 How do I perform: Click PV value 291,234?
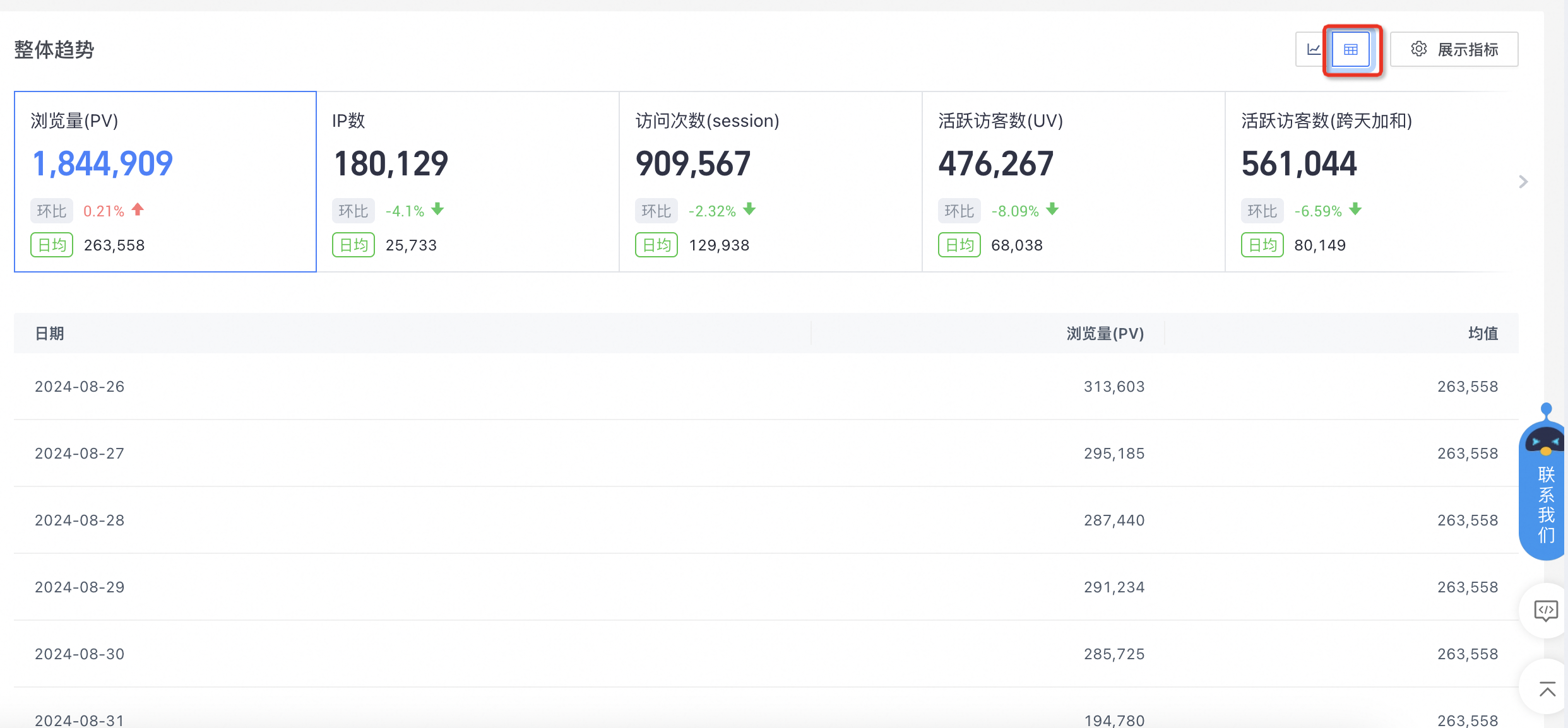[1114, 587]
